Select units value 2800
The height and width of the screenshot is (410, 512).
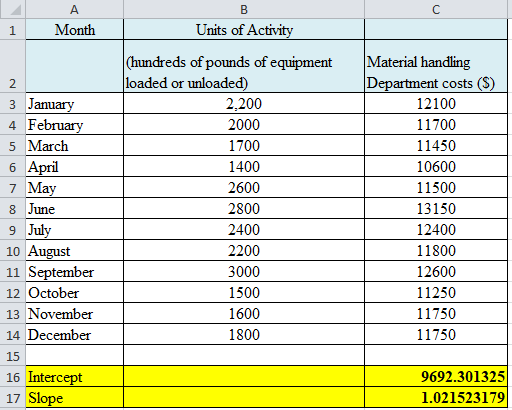coord(244,209)
